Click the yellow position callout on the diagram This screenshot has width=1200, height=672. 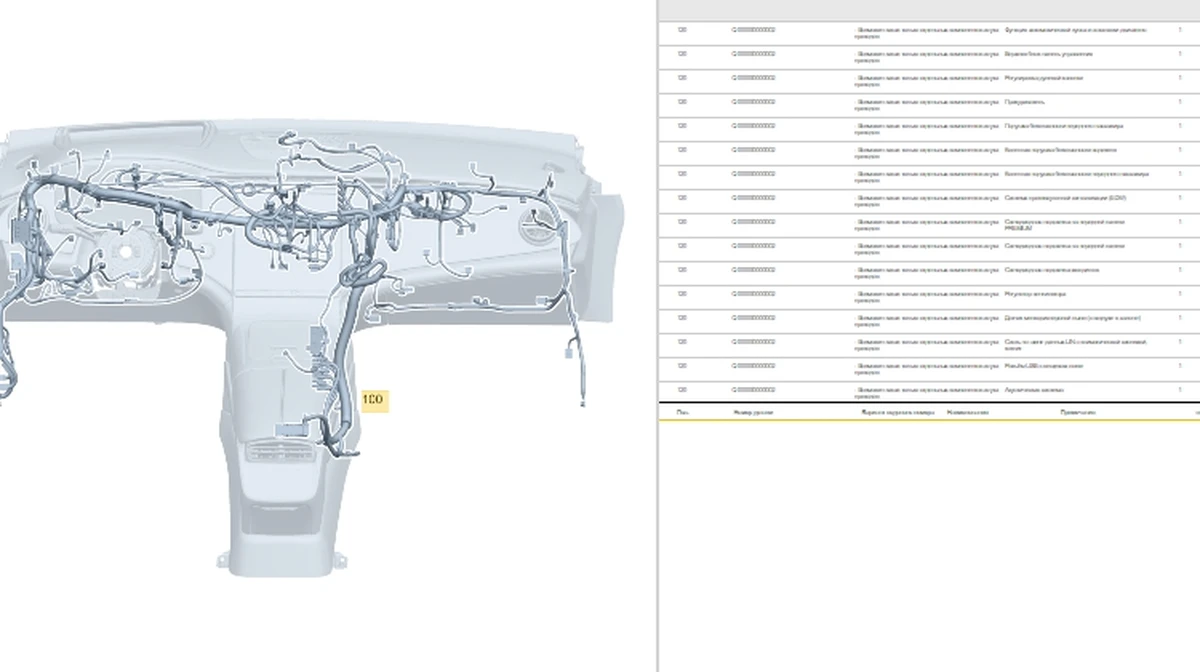point(372,400)
